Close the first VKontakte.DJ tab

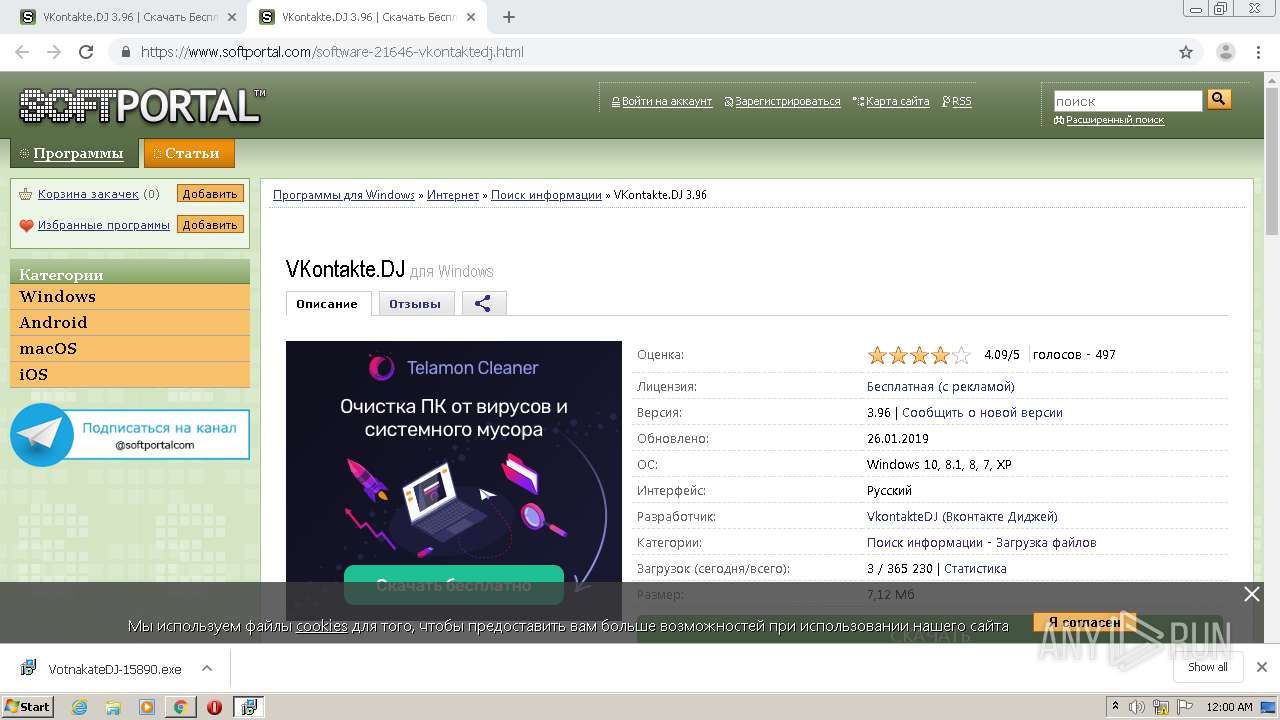point(231,17)
